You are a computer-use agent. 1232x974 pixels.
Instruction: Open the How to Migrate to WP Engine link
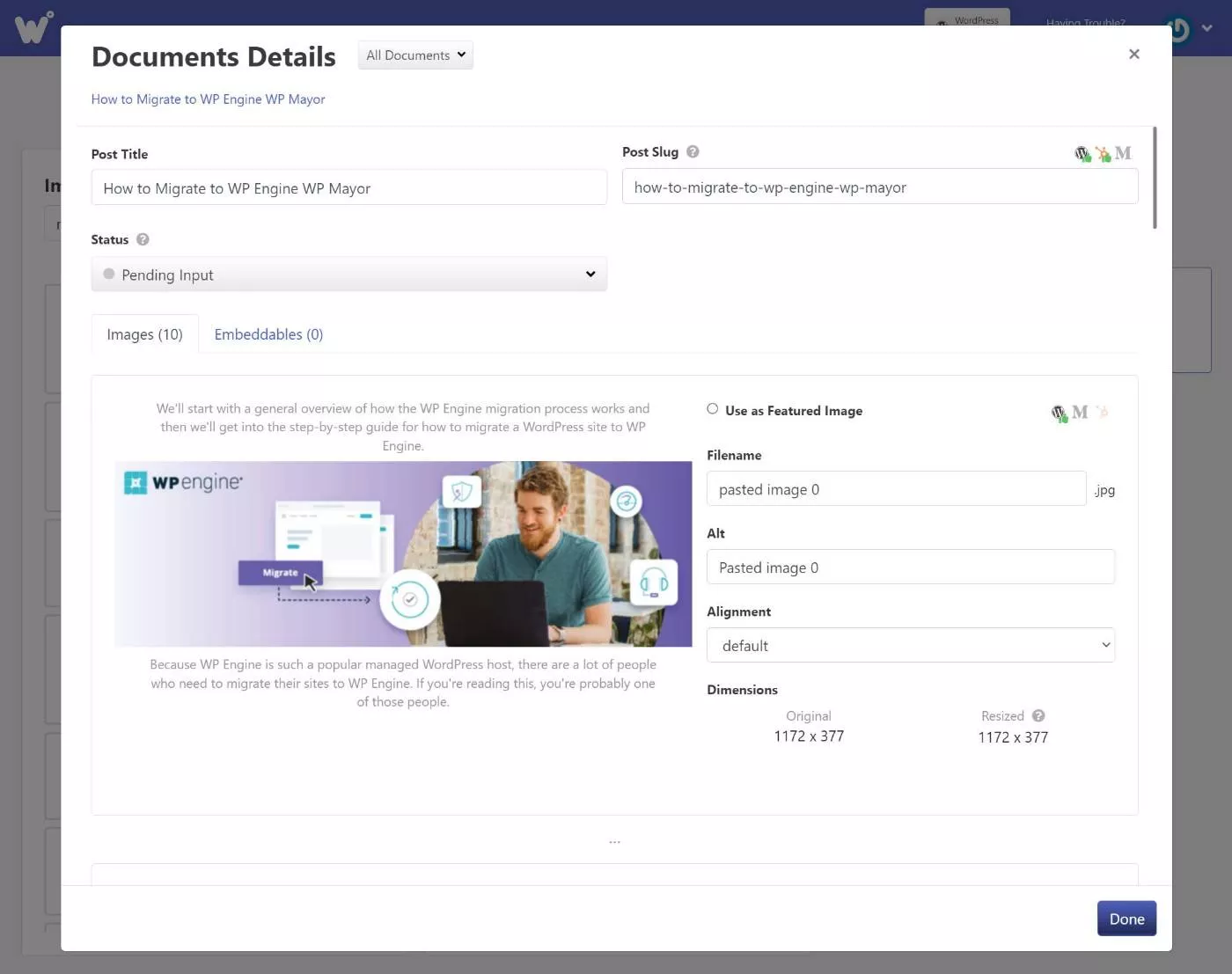209,99
